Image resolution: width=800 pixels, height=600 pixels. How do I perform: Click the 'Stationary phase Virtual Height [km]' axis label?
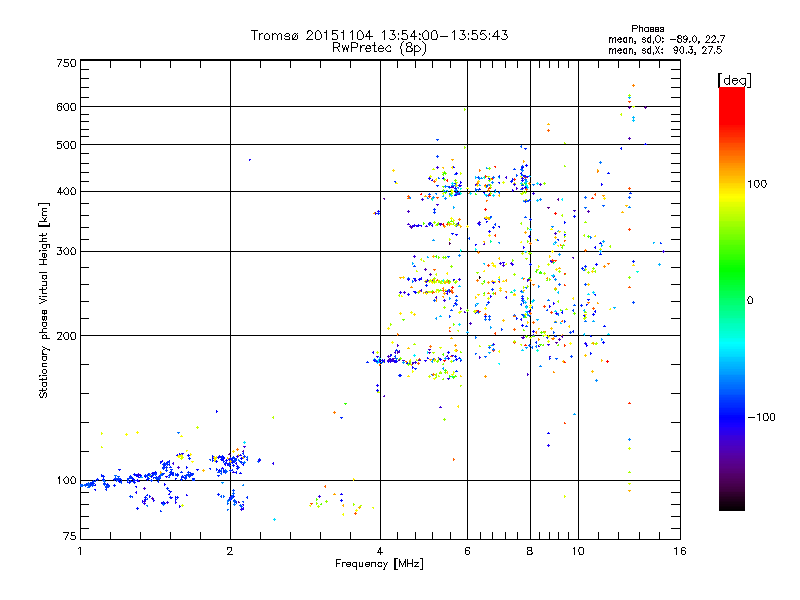click(43, 301)
